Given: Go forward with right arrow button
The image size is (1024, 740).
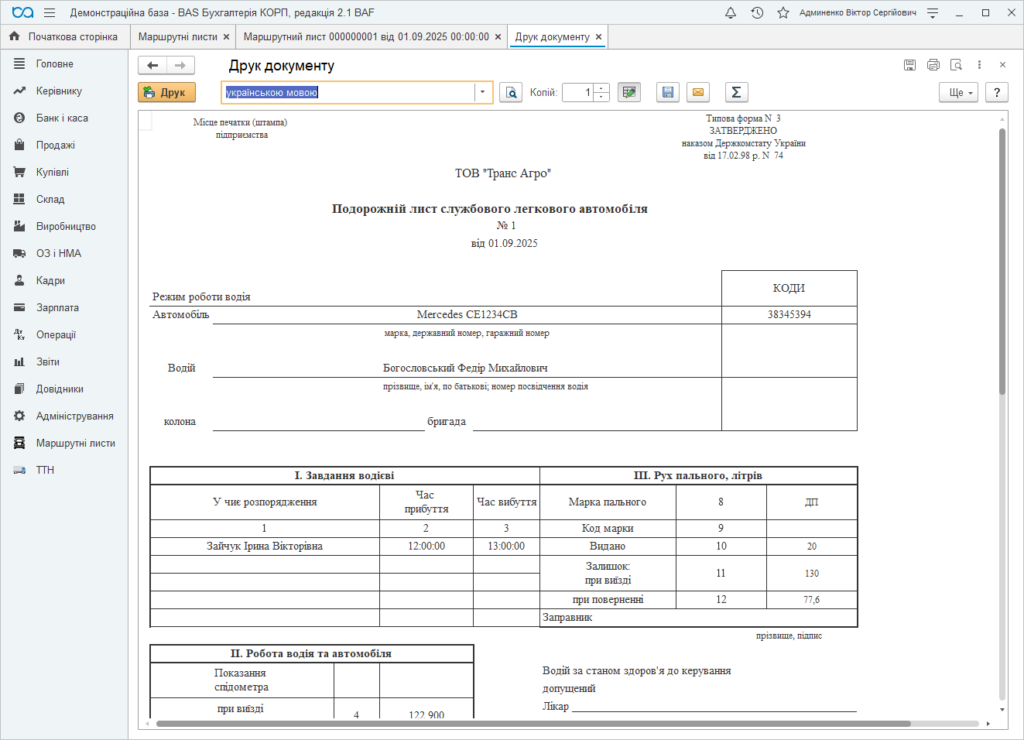Looking at the screenshot, I should pyautogui.click(x=180, y=65).
